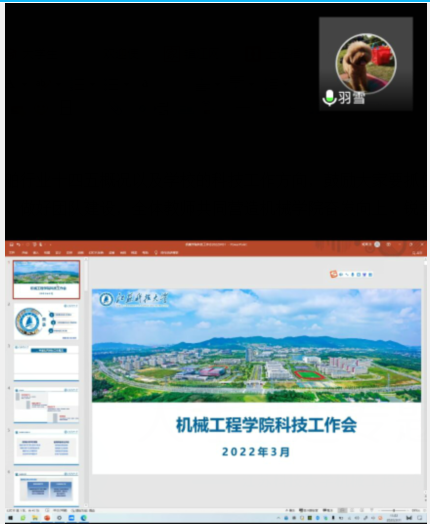Click the PowerPoint icon on the taskbar
Viewport: 430px width, 524px height.
pos(47,518)
